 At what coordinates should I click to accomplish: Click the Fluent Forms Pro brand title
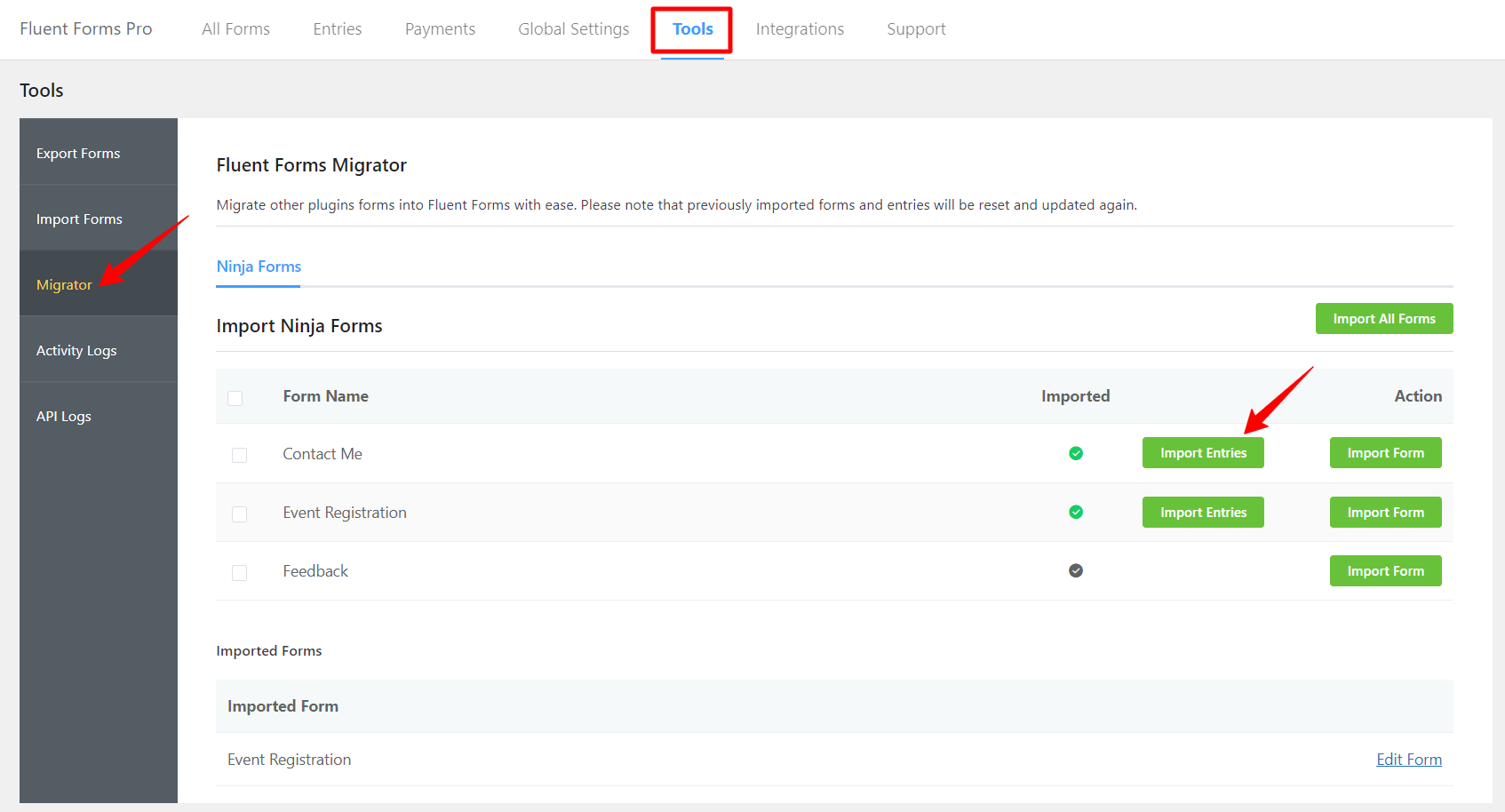(86, 29)
